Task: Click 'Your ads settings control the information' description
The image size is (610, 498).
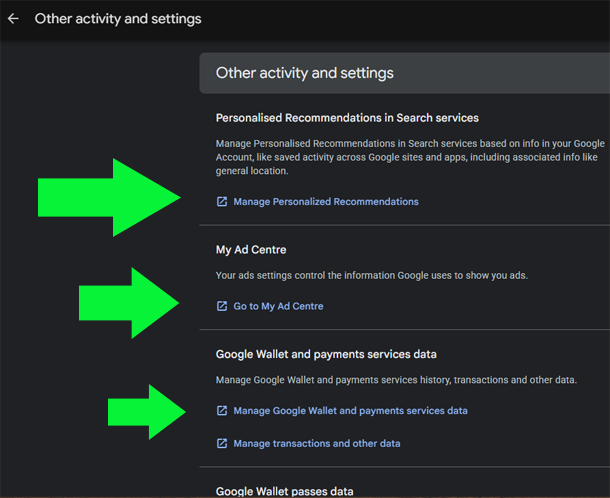Action: (372, 275)
